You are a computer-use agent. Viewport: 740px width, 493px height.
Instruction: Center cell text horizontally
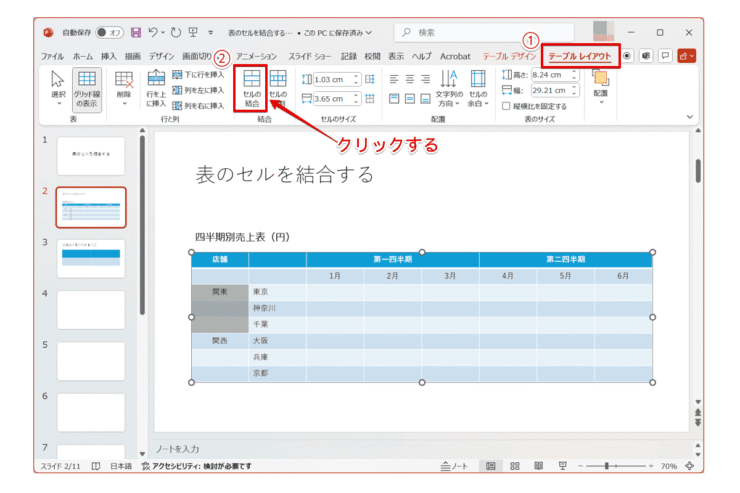[410, 79]
